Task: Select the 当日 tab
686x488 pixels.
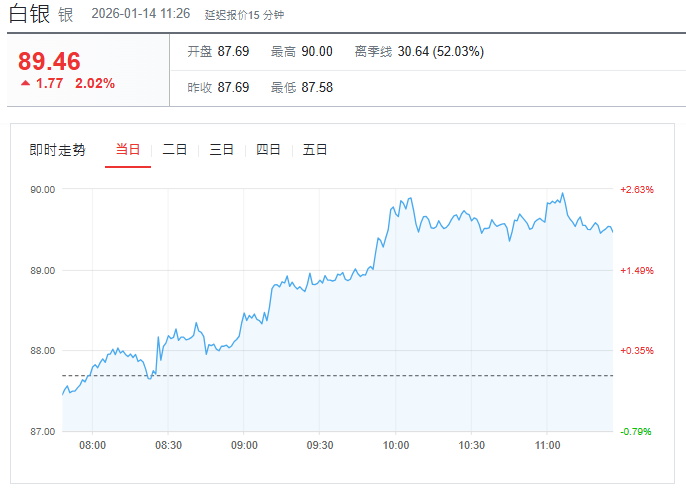Action: point(128,150)
